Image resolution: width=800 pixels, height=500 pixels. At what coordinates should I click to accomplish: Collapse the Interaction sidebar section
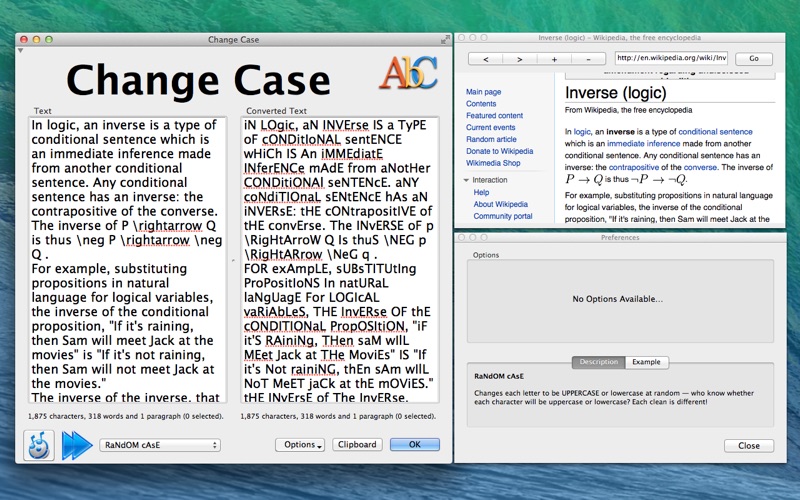coord(466,180)
